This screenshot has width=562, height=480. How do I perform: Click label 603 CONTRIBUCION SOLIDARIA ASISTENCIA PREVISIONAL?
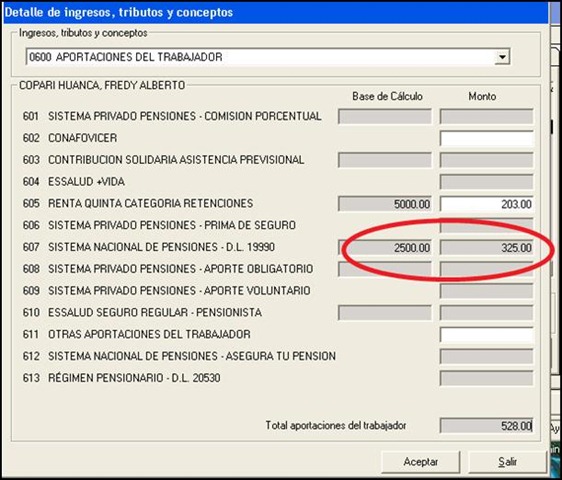tap(163, 160)
